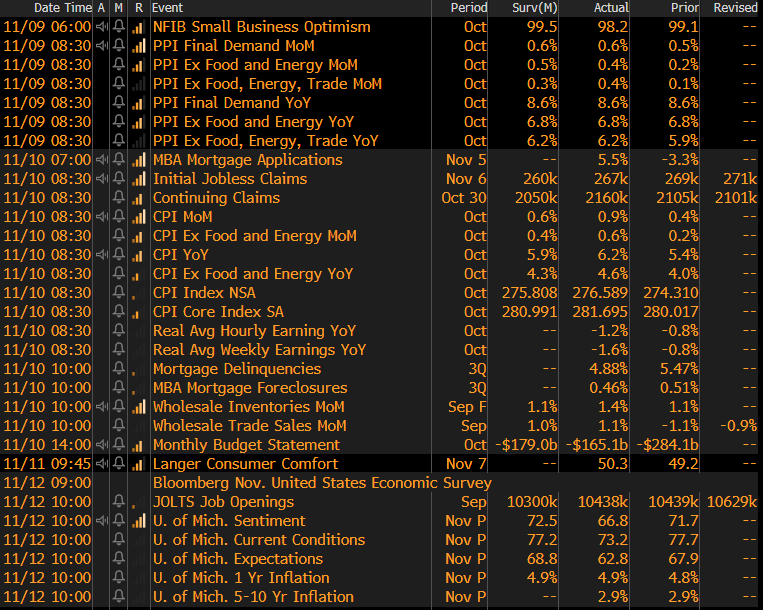This screenshot has height=610, width=763.
Task: Click the bell icon for JOLTS Job Openings
Action: pyautogui.click(x=119, y=502)
